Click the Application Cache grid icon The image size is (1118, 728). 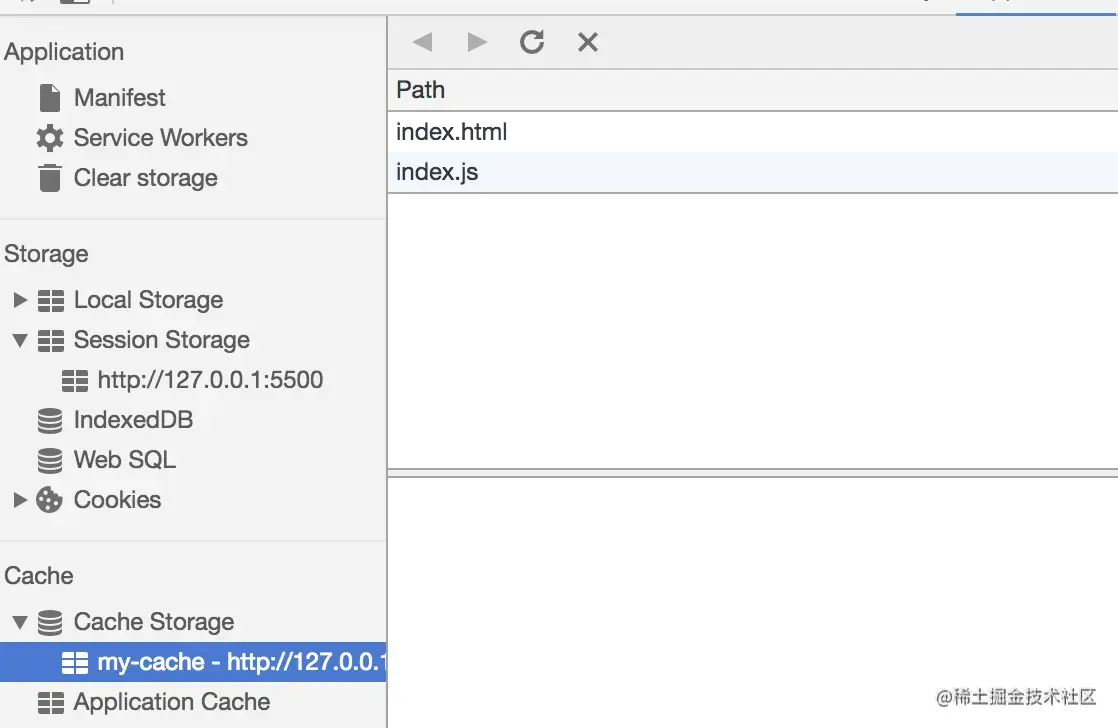pyautogui.click(x=51, y=703)
